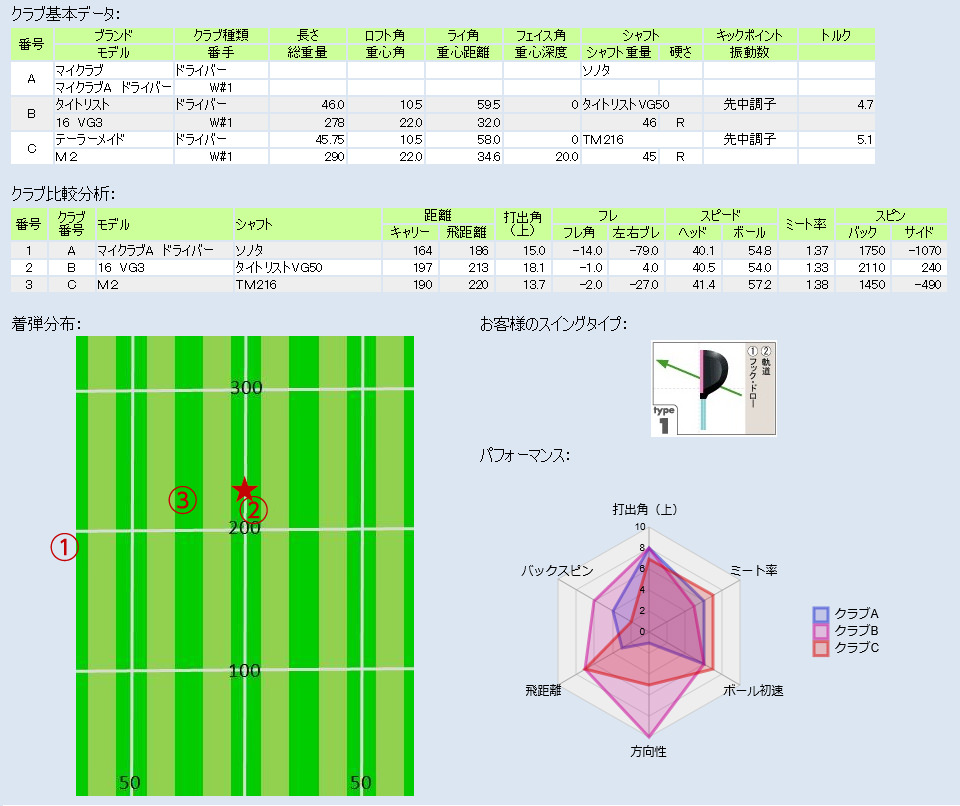Click the total distance value 220
The width and height of the screenshot is (960, 806).
click(x=479, y=285)
